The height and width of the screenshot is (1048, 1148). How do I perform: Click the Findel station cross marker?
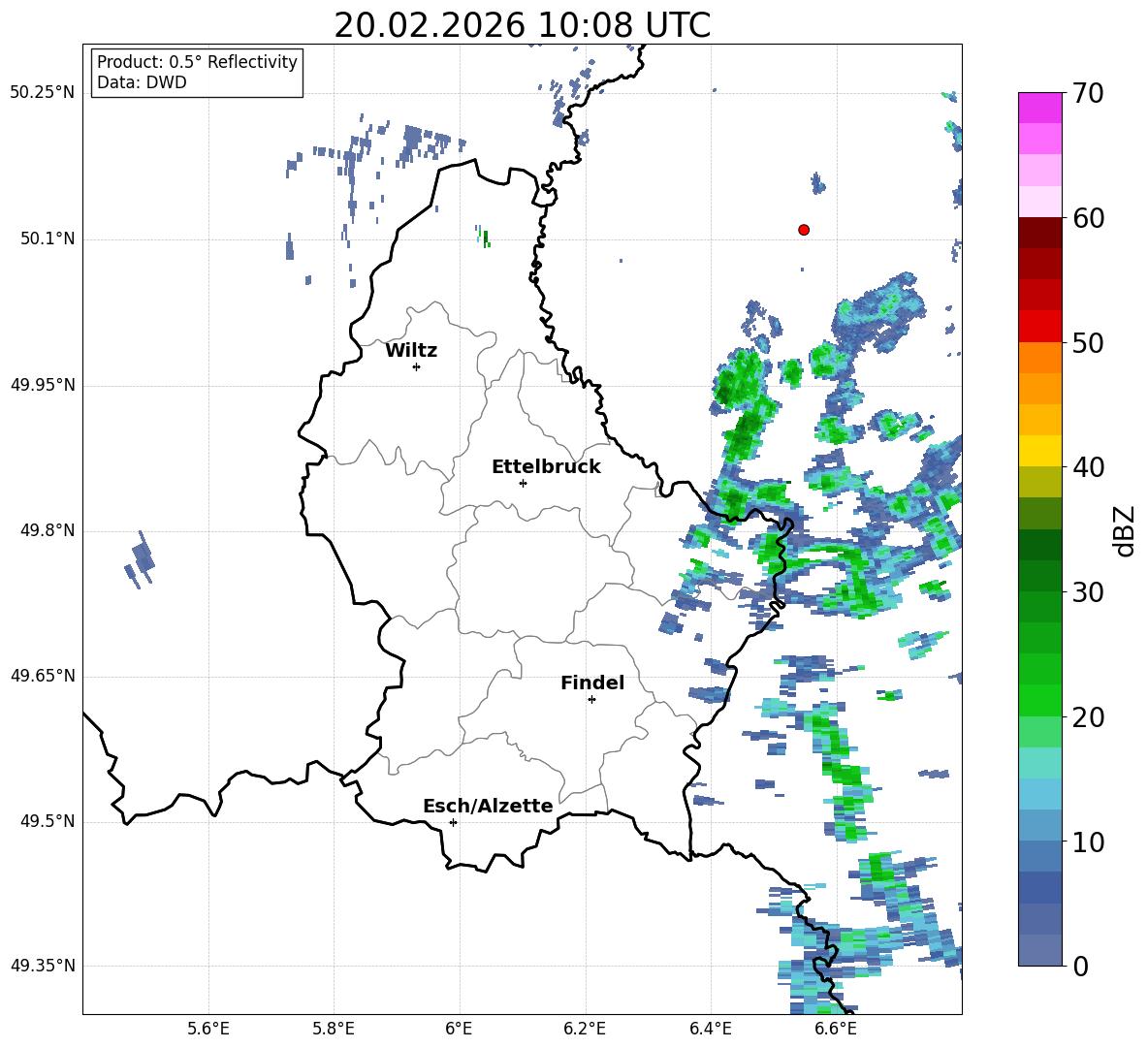pos(591,700)
